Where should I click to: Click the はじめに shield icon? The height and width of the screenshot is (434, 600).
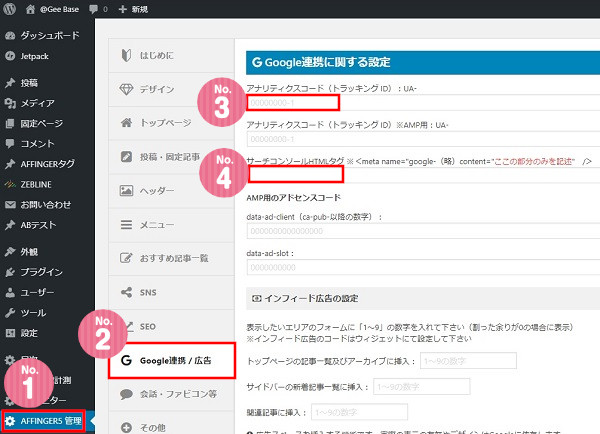point(126,55)
